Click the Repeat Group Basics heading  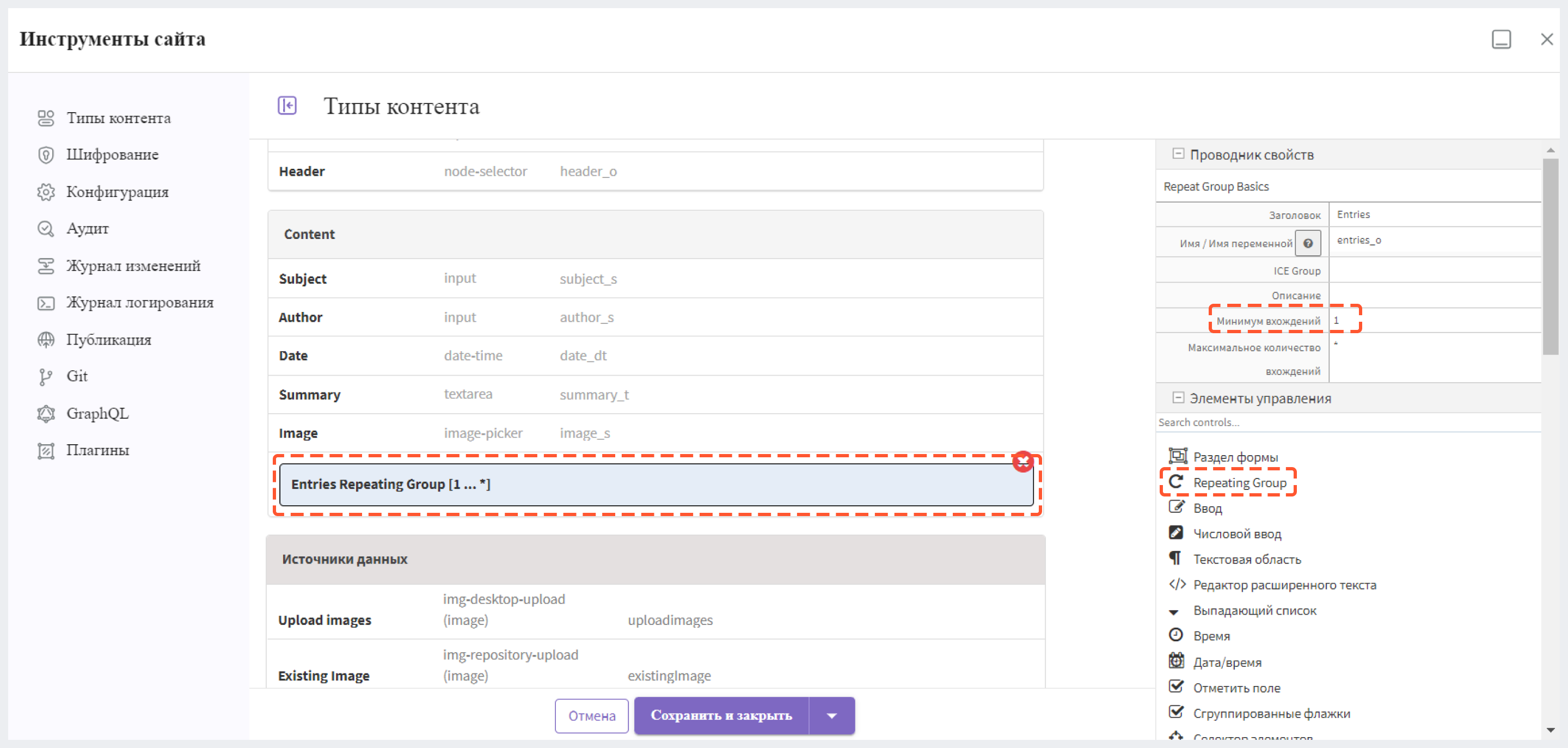pos(1216,186)
